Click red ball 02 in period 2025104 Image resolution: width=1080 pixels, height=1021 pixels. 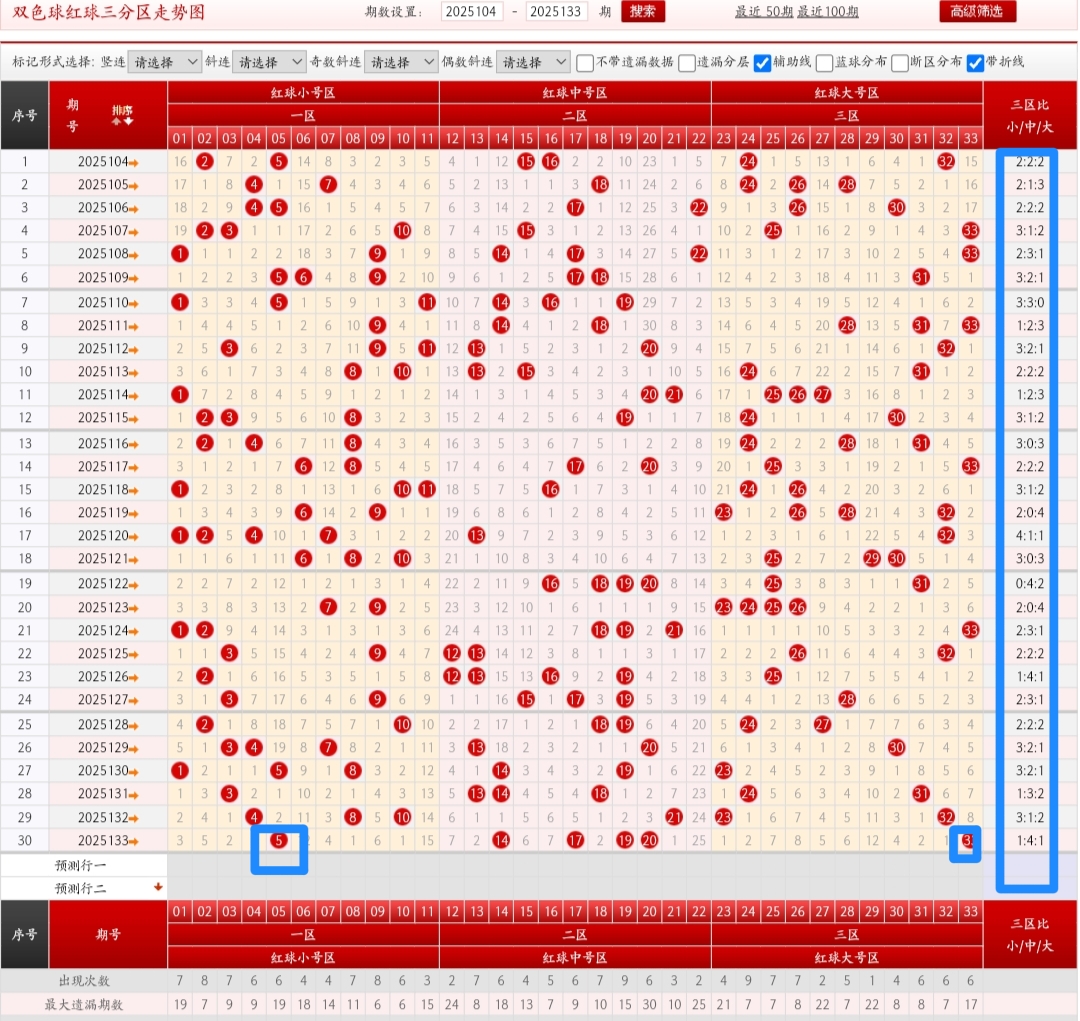coord(205,162)
